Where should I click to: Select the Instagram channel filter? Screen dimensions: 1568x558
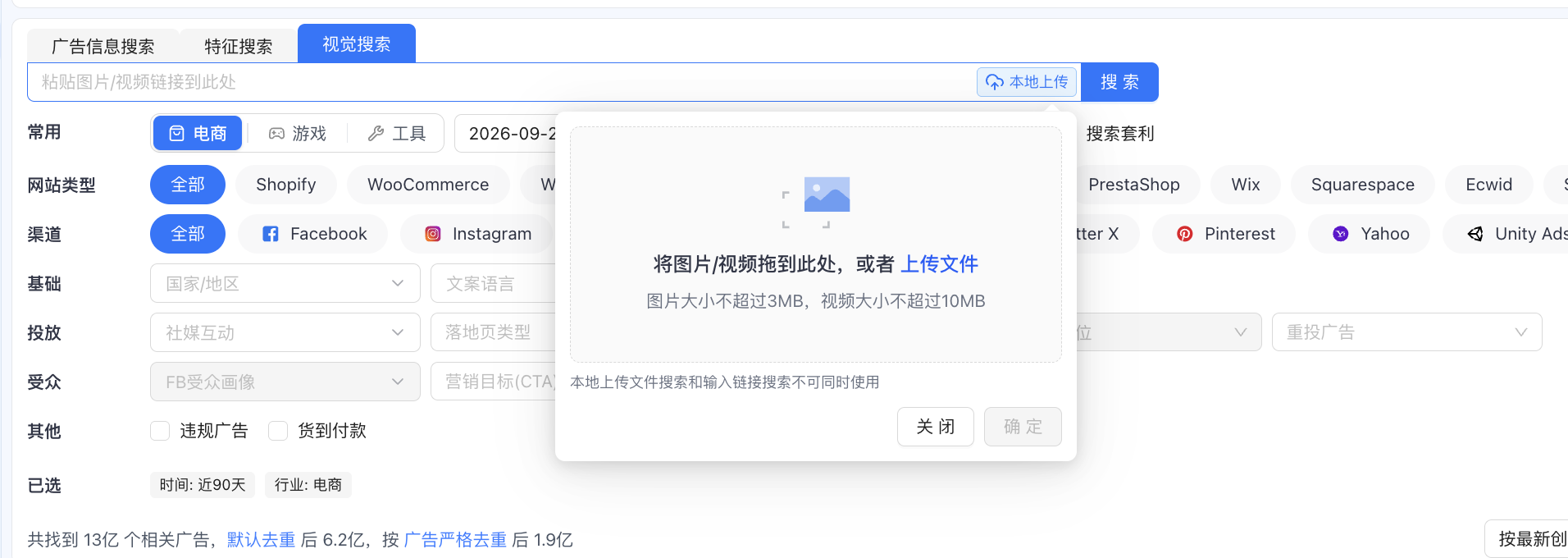(477, 234)
